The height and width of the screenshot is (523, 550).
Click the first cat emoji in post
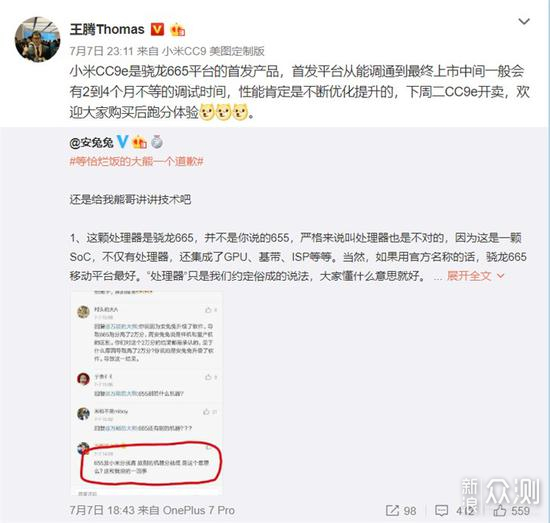[207, 112]
